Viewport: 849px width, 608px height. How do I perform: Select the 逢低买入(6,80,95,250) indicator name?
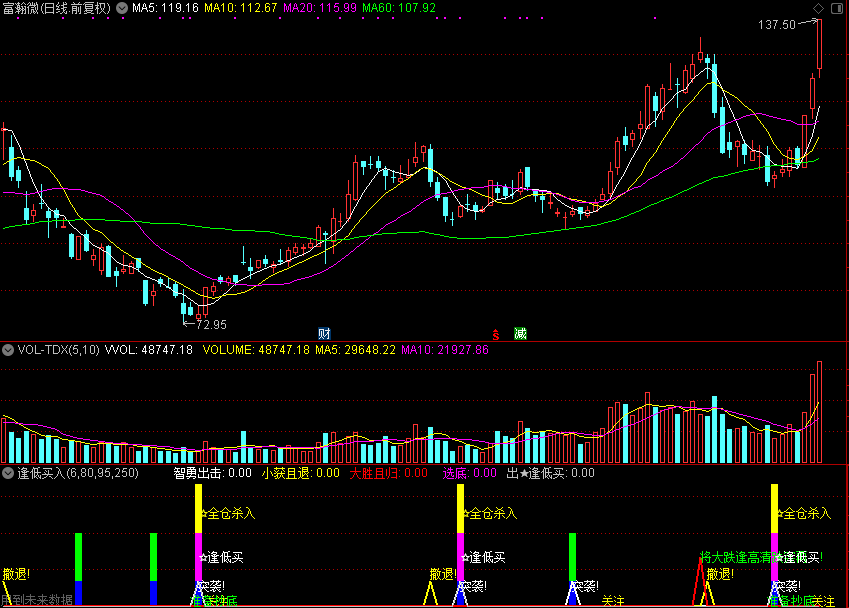78,473
